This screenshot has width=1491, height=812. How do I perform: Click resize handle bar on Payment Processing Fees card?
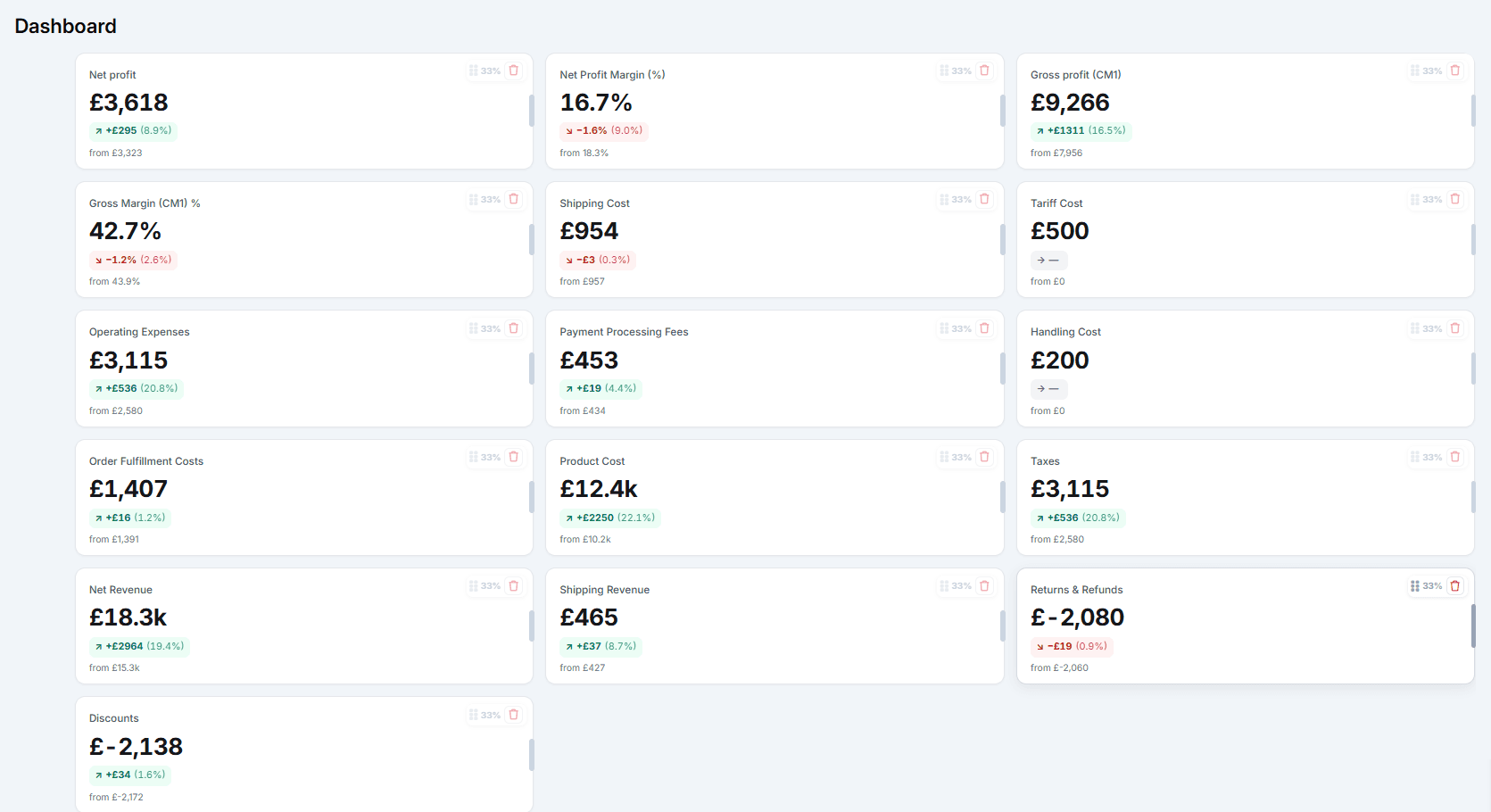click(x=1002, y=369)
